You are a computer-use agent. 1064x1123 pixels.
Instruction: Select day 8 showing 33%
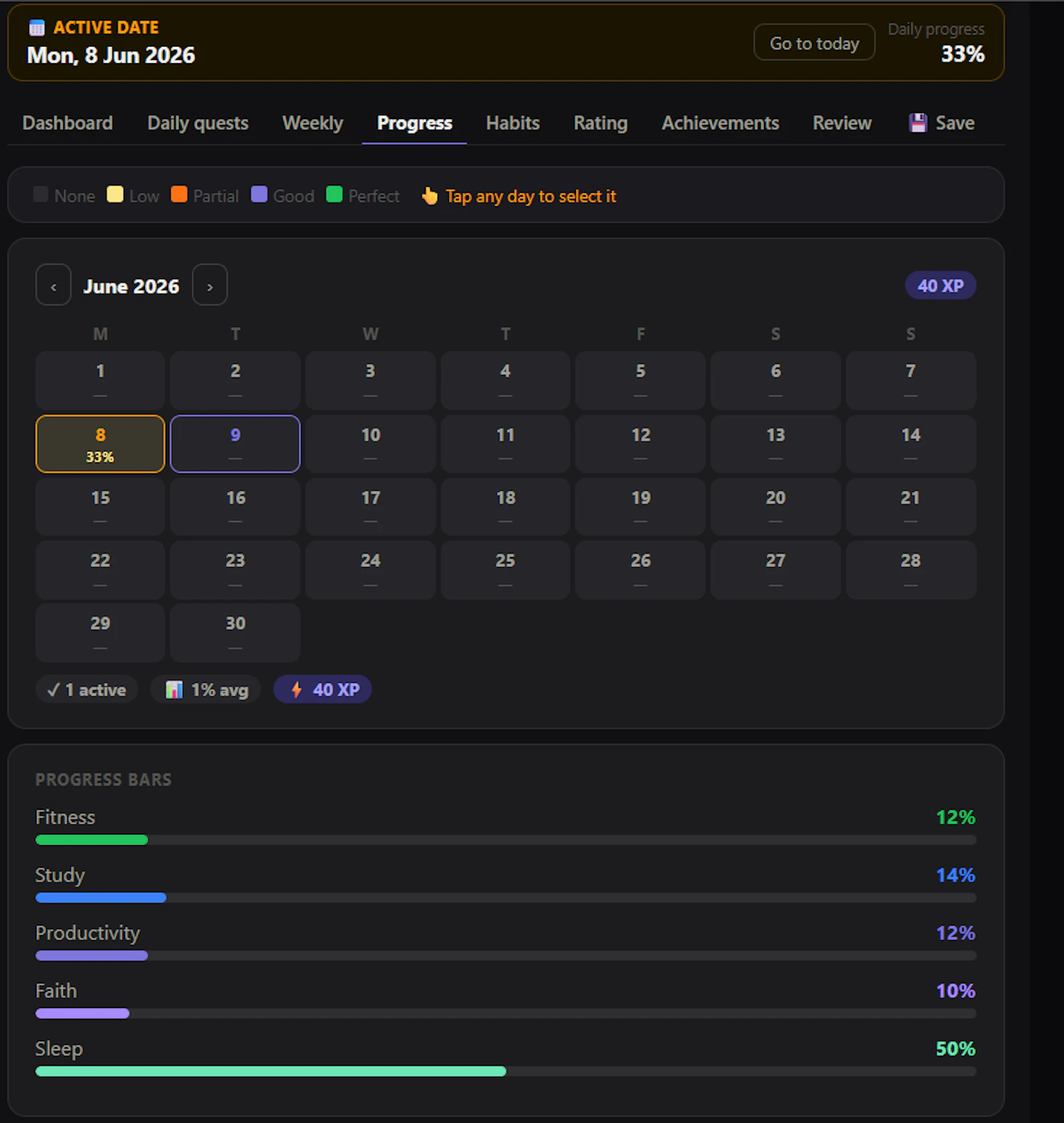tap(100, 443)
